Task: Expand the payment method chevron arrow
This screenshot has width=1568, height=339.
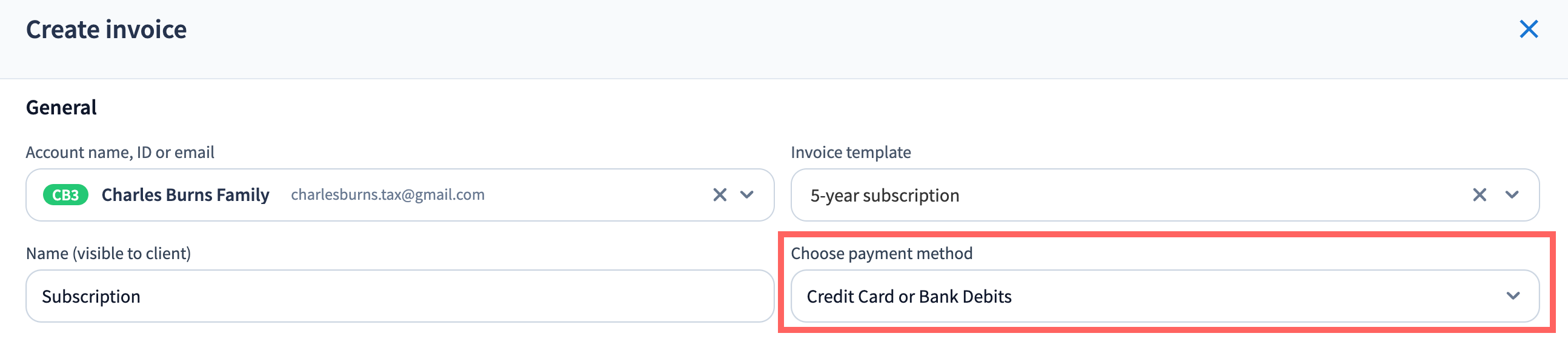Action: tap(1513, 296)
